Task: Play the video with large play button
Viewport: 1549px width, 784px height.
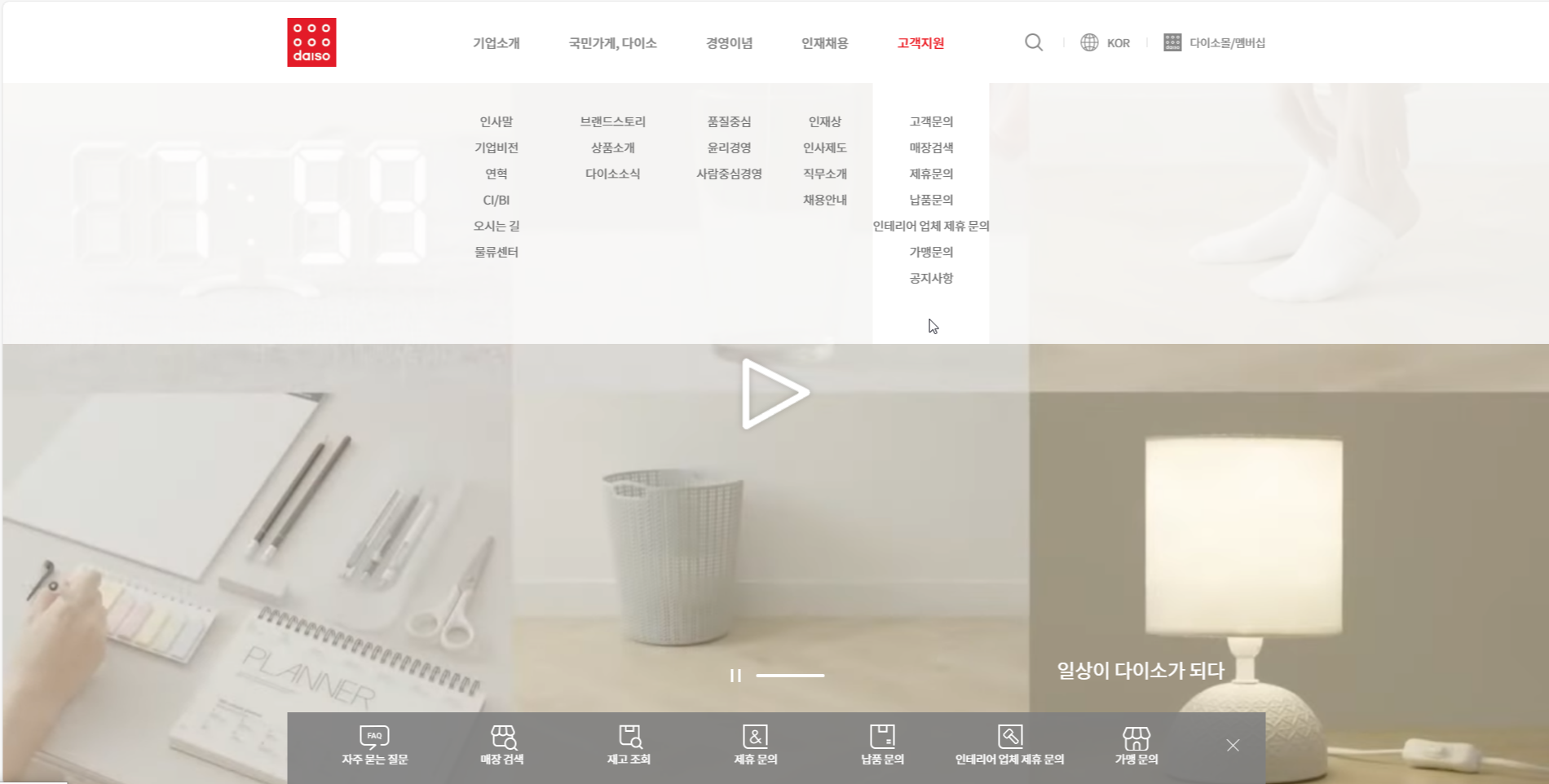Action: (774, 394)
